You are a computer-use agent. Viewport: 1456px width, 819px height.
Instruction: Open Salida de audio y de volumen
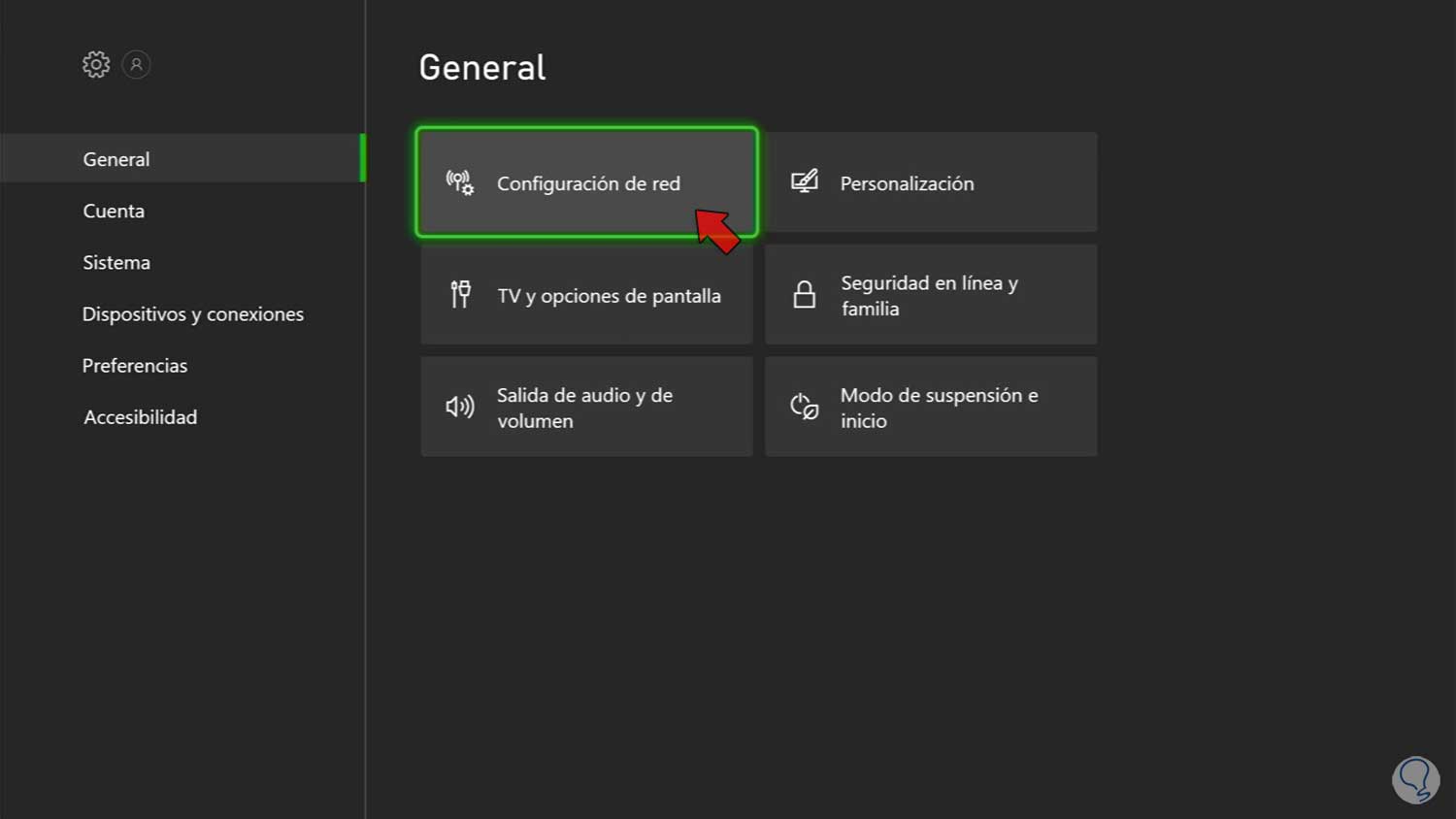pos(585,408)
